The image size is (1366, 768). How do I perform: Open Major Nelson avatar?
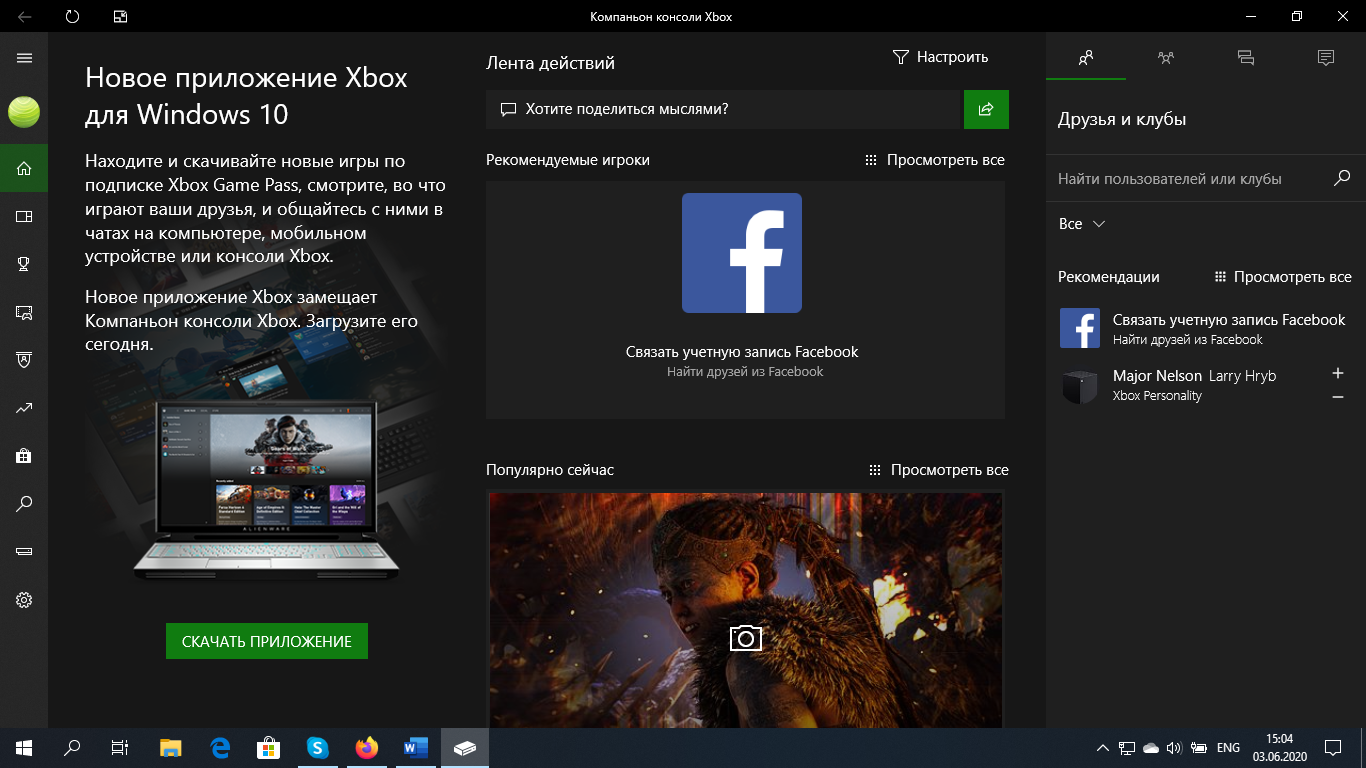(x=1080, y=386)
